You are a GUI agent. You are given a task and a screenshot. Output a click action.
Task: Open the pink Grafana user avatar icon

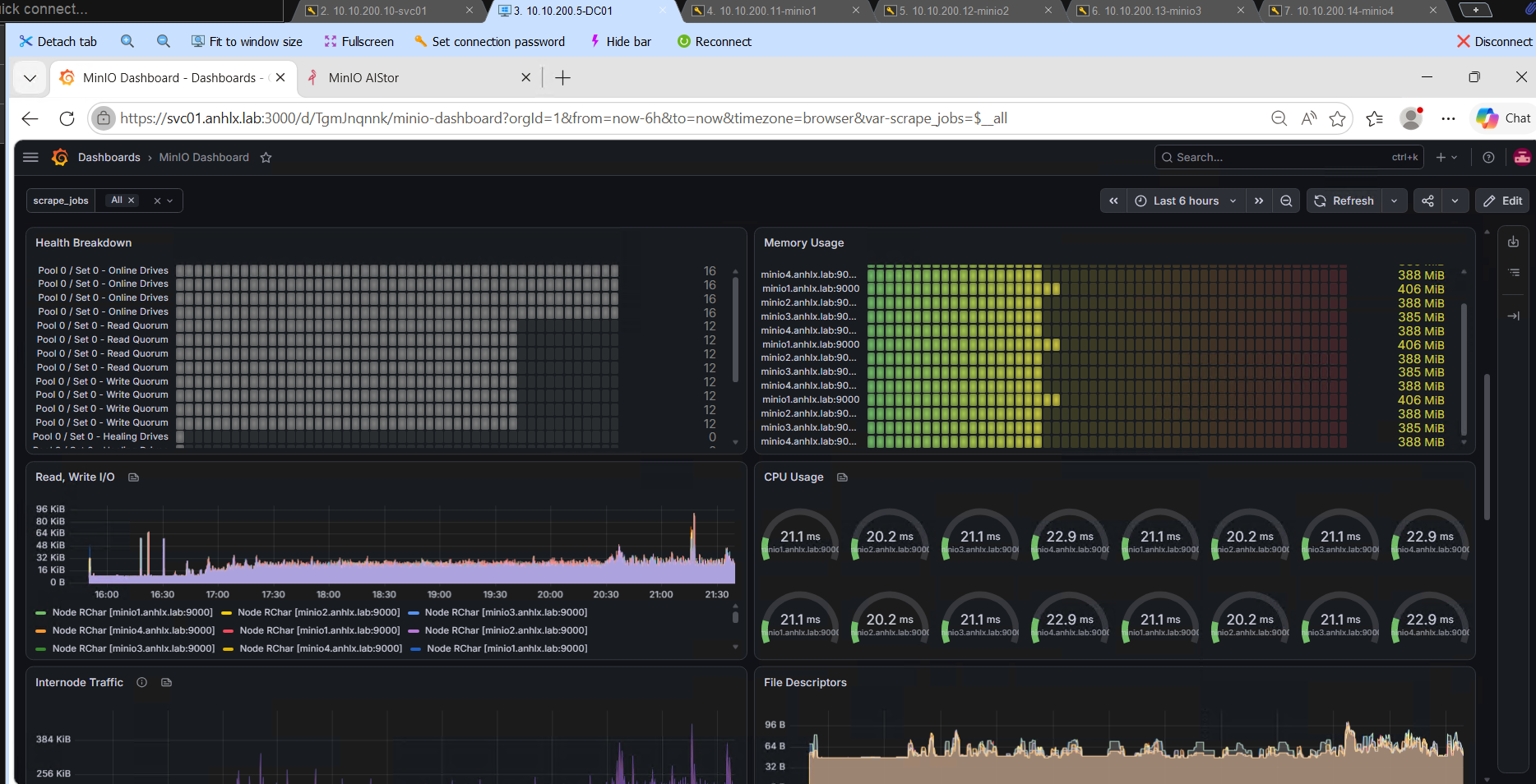(1522, 157)
